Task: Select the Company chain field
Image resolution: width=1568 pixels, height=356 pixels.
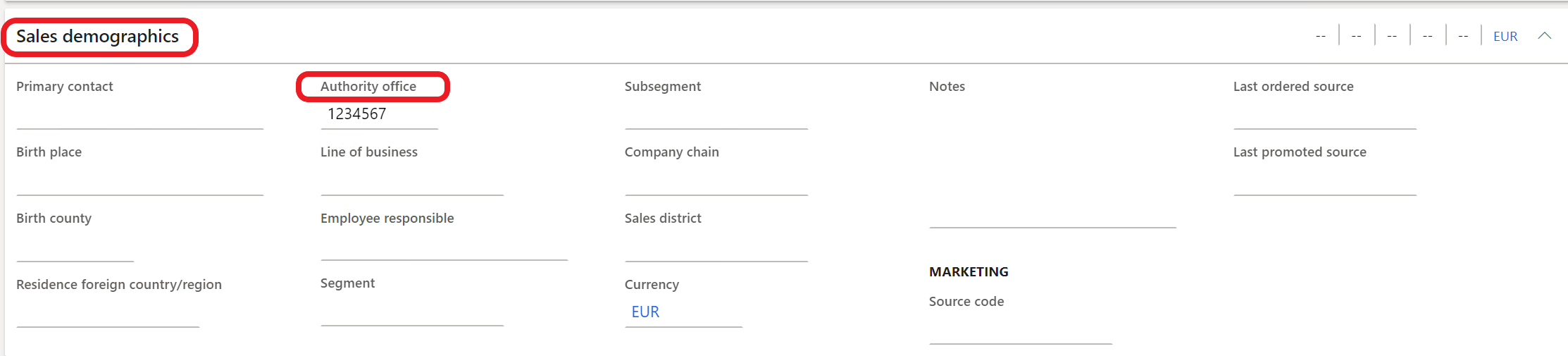Action: (716, 181)
